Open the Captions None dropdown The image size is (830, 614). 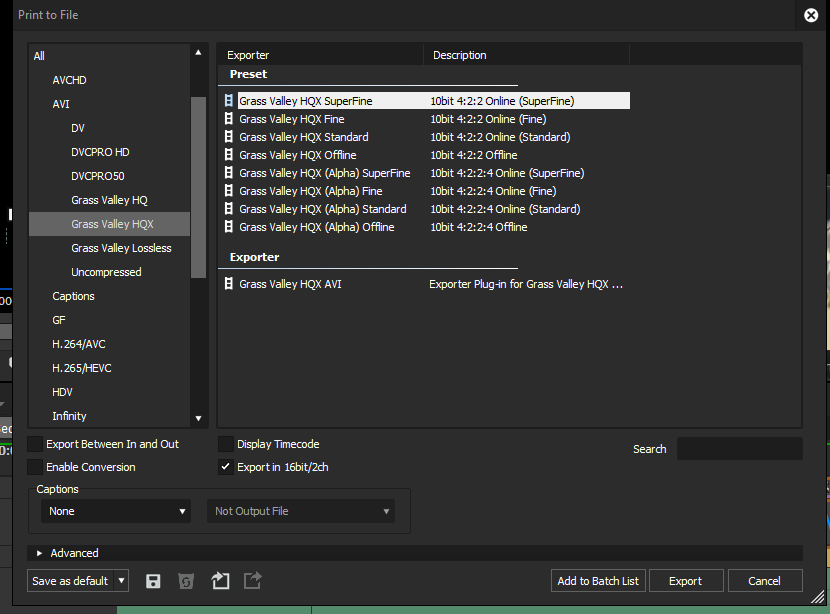pyautogui.click(x=116, y=511)
